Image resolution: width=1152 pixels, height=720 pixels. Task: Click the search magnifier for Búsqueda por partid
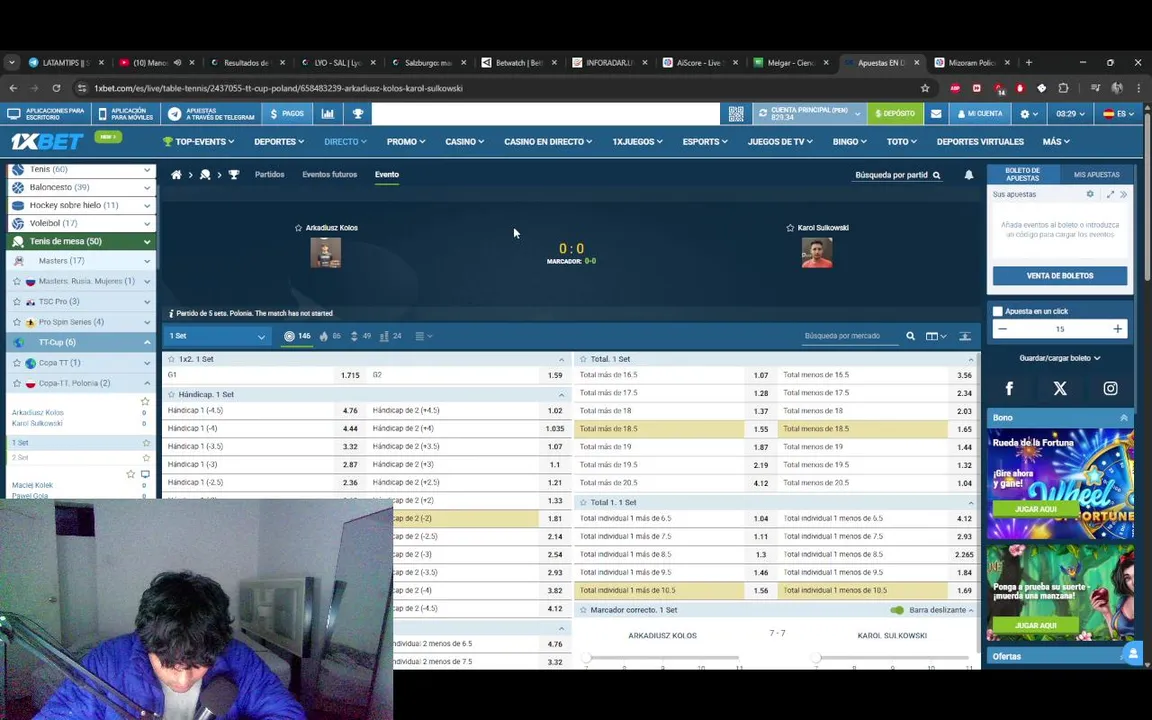tap(937, 175)
